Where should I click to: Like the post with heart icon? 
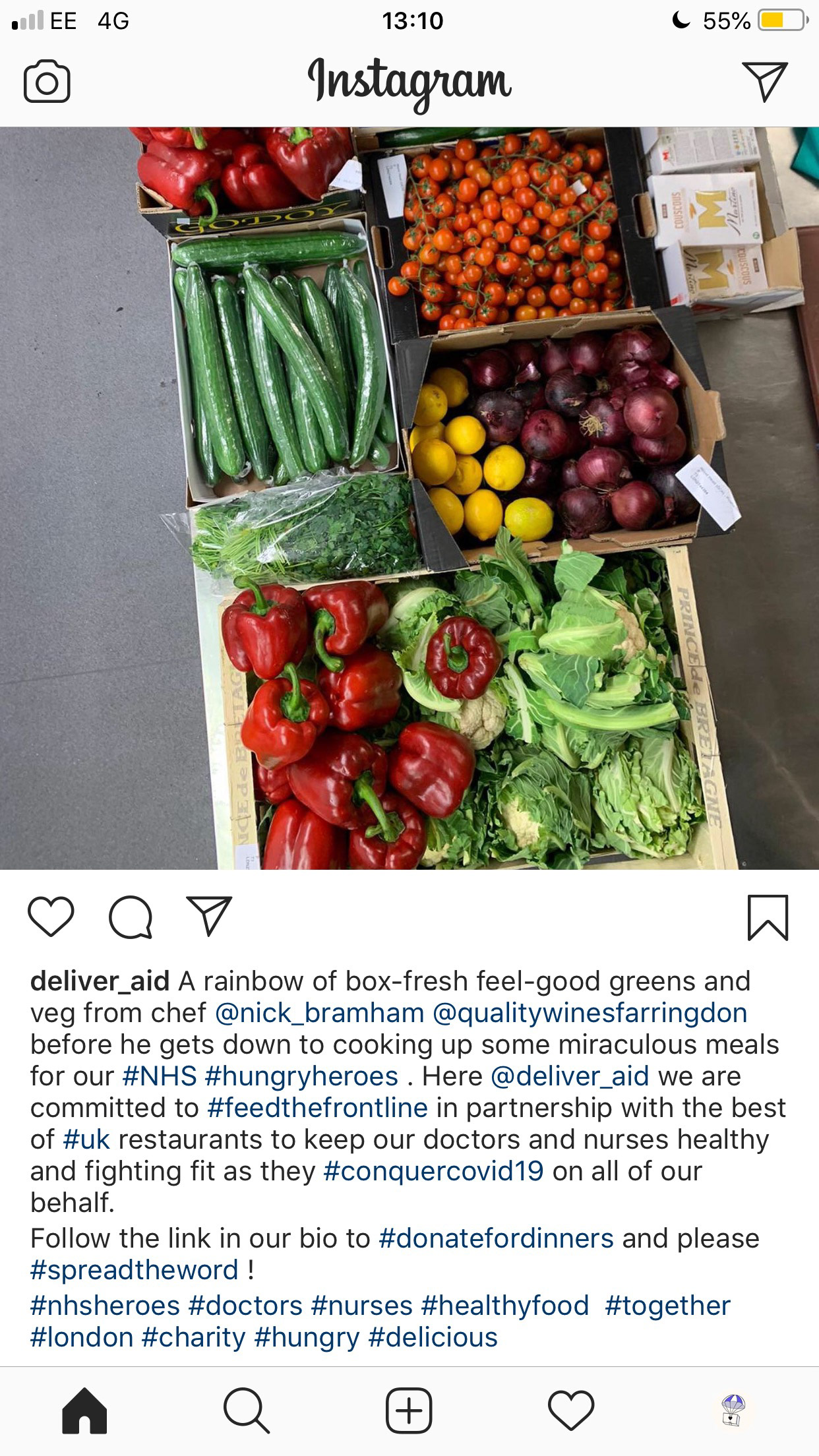[x=51, y=917]
